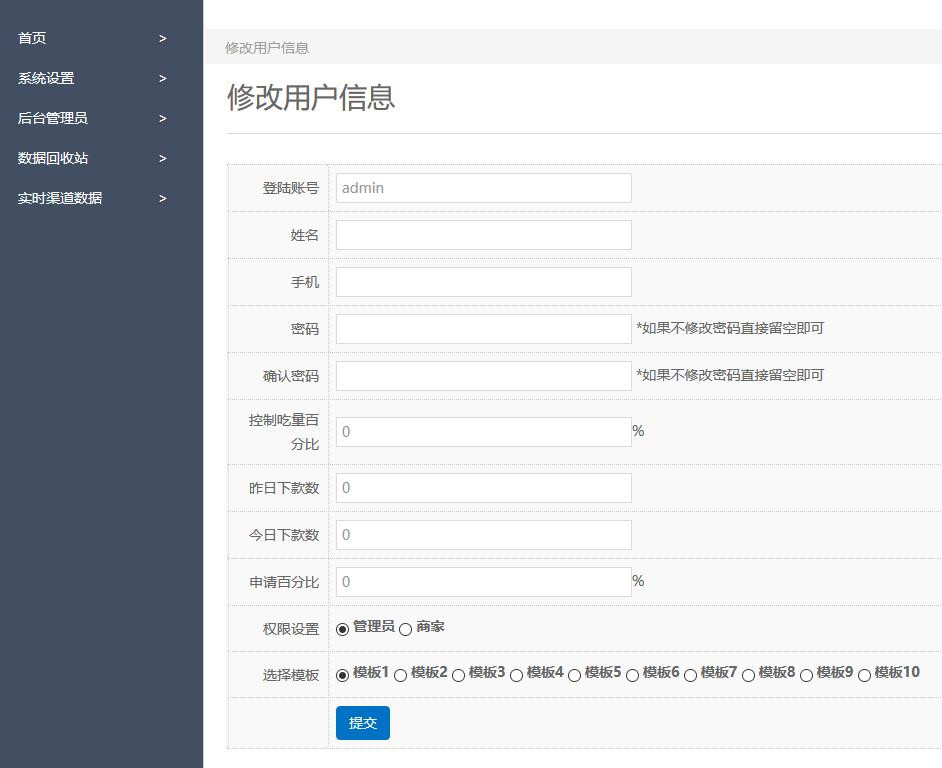Click the 今日下款数 input field
942x768 pixels.
(483, 535)
